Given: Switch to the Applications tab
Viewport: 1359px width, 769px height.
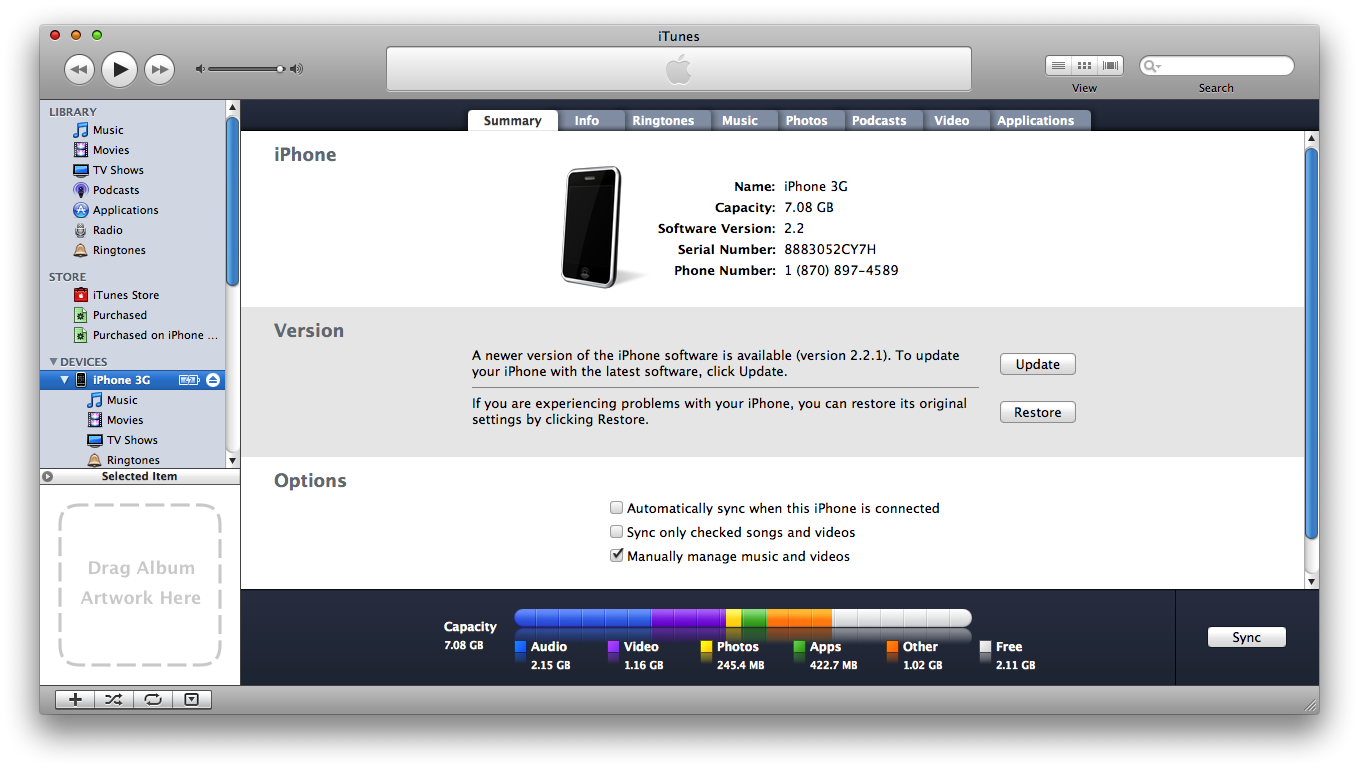Looking at the screenshot, I should click(x=1036, y=120).
